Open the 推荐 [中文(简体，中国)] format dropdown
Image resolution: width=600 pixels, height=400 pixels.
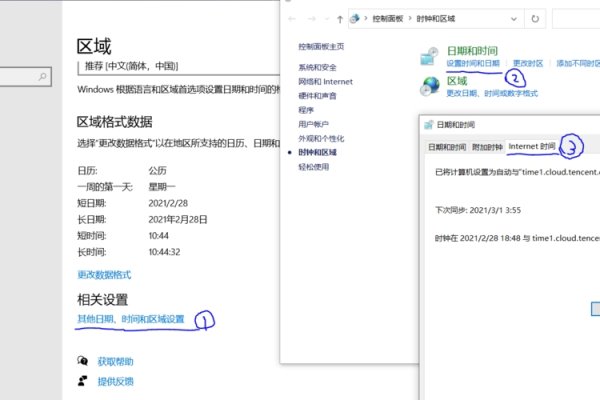179,67
